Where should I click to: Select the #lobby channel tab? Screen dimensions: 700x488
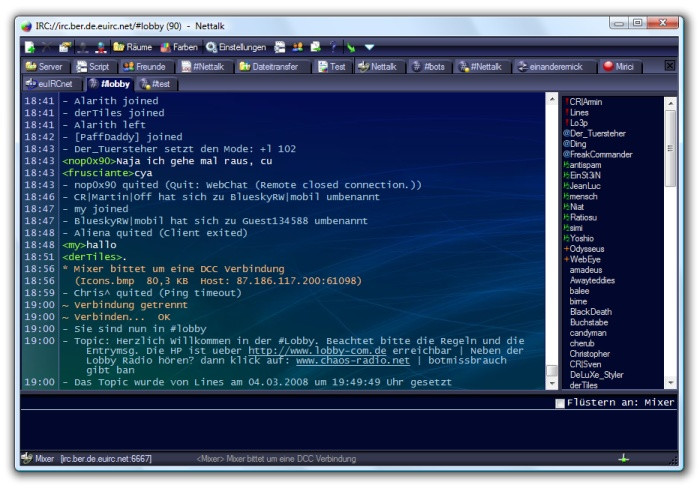110,83
